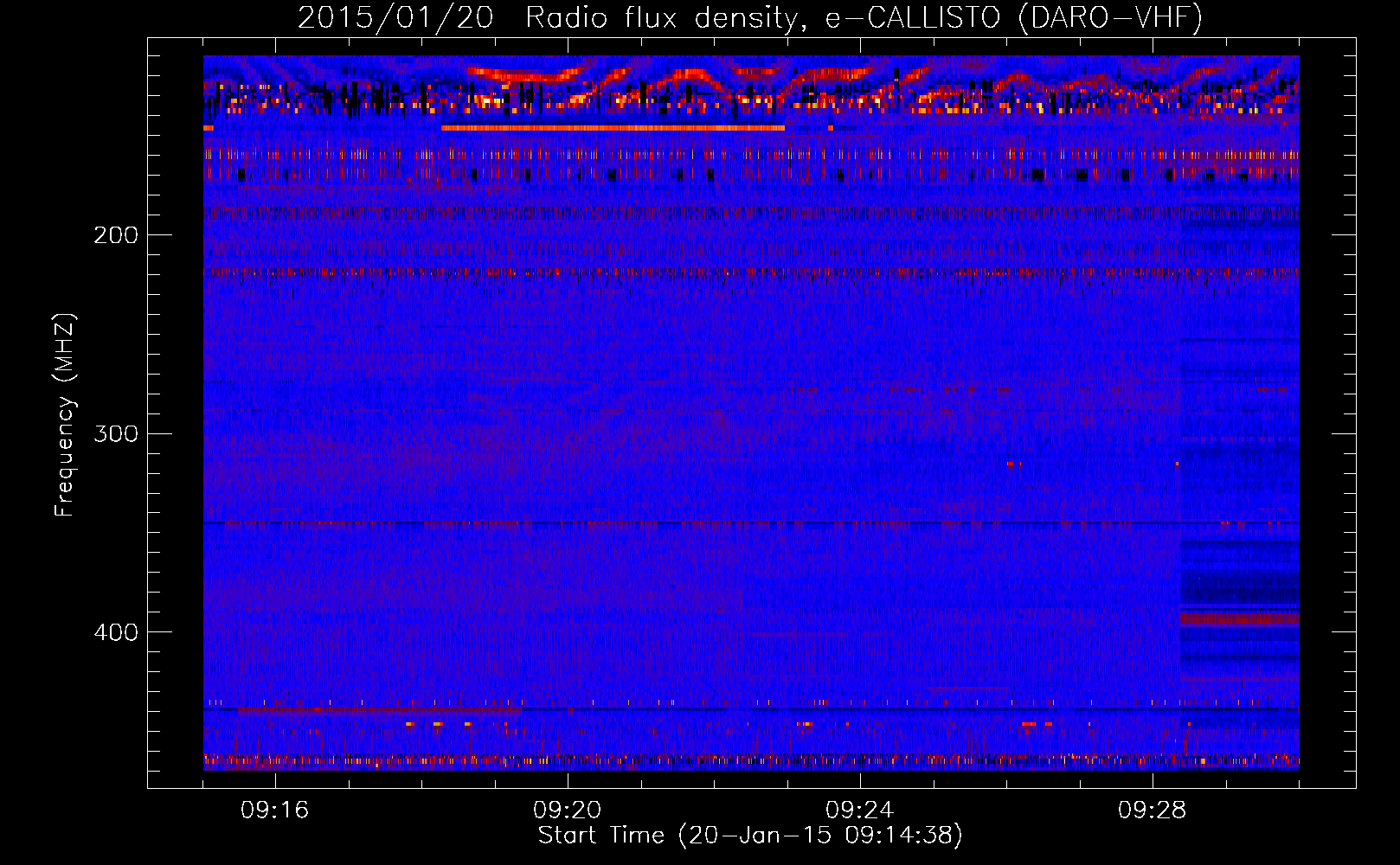Click the 300 frequency tick label
The image size is (1400, 865).
point(116,433)
